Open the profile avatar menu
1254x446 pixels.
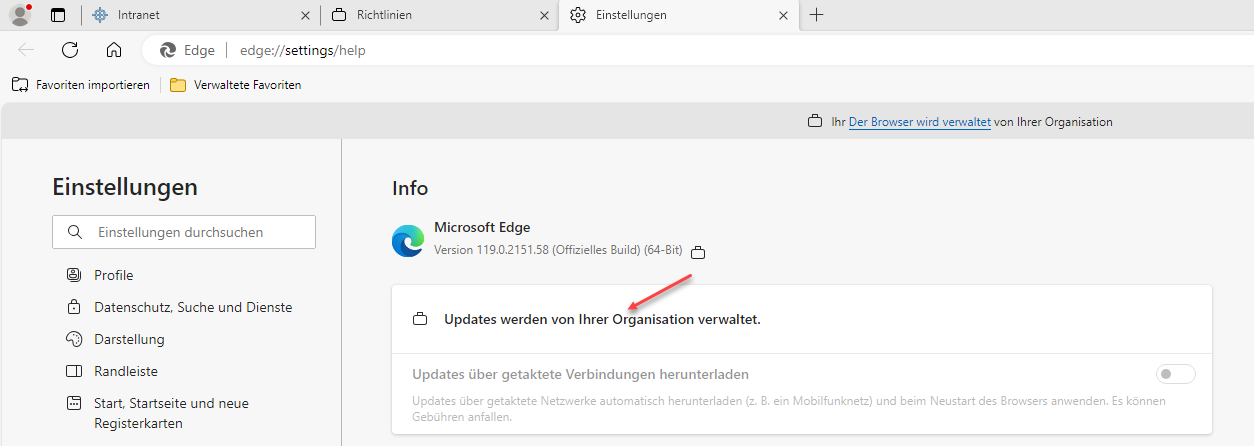20,15
